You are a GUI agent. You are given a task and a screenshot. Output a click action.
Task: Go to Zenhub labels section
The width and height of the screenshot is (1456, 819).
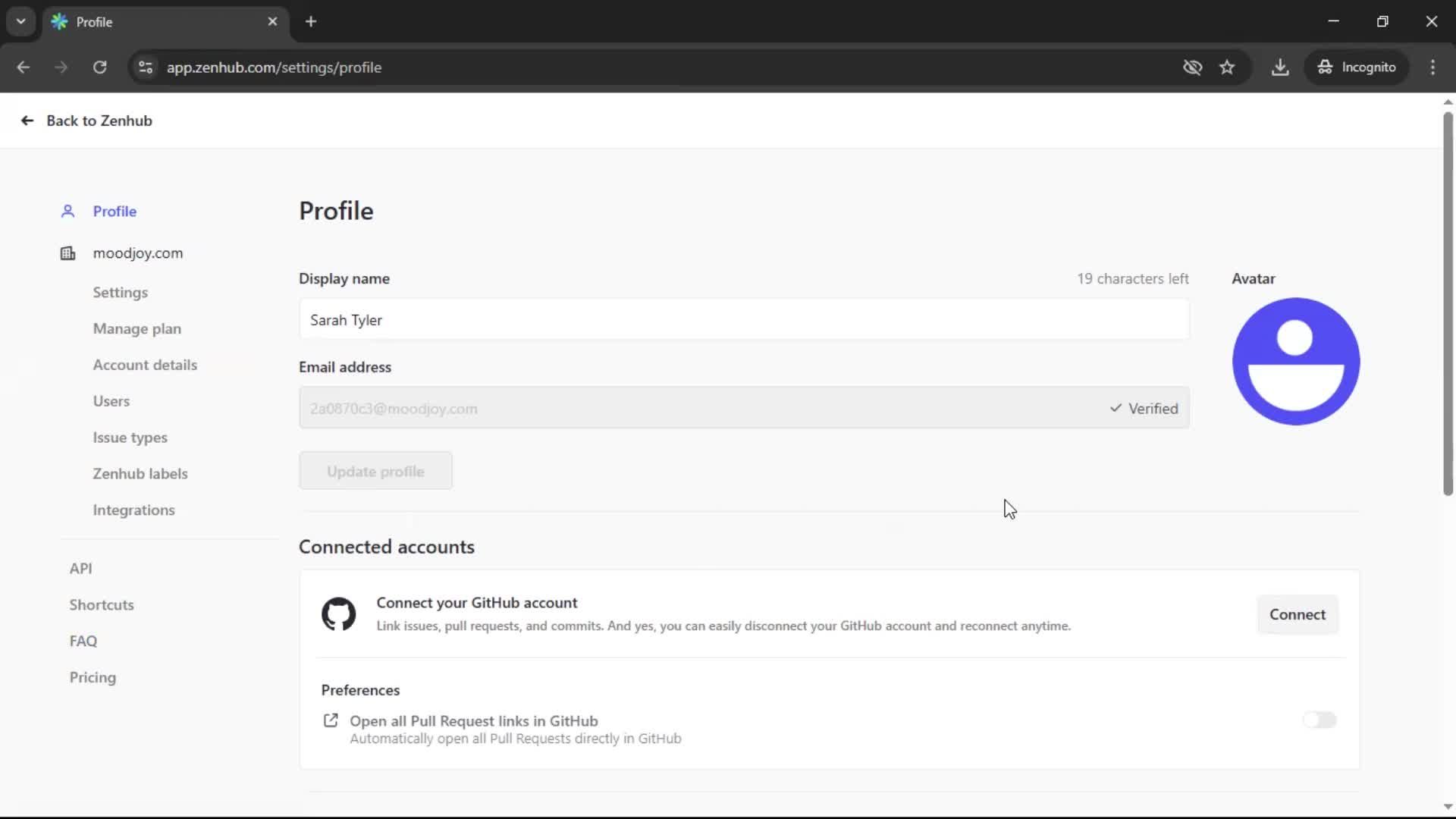(x=140, y=474)
